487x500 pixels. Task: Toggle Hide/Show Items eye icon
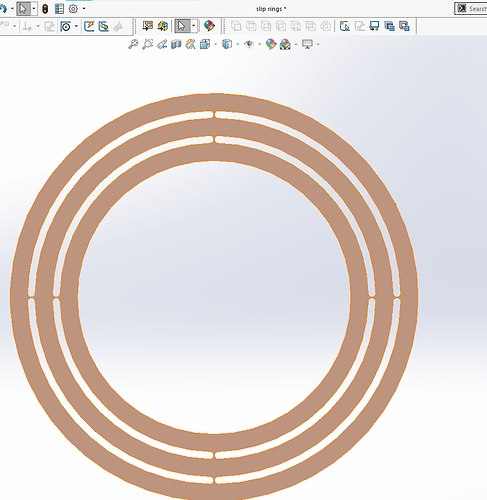(x=249, y=44)
